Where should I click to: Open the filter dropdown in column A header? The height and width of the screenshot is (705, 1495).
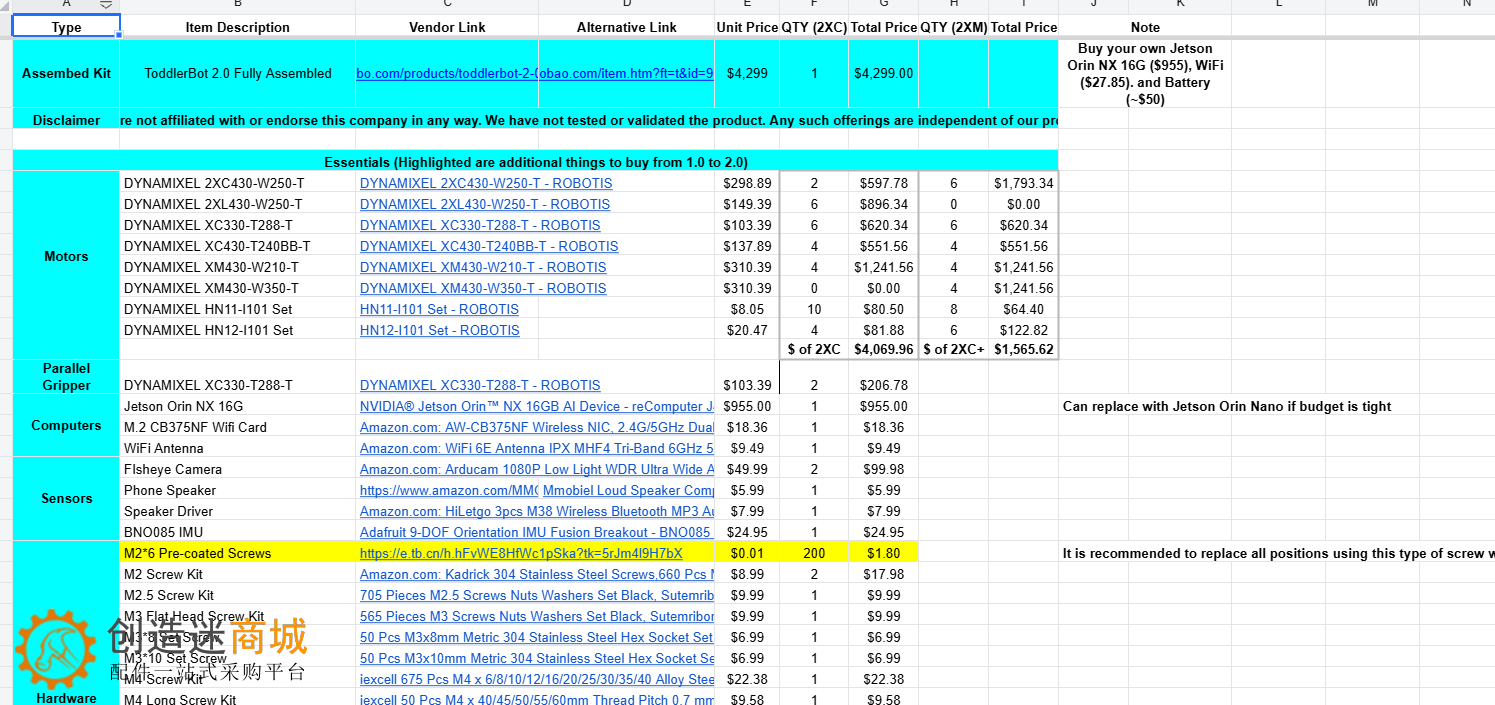(x=105, y=5)
